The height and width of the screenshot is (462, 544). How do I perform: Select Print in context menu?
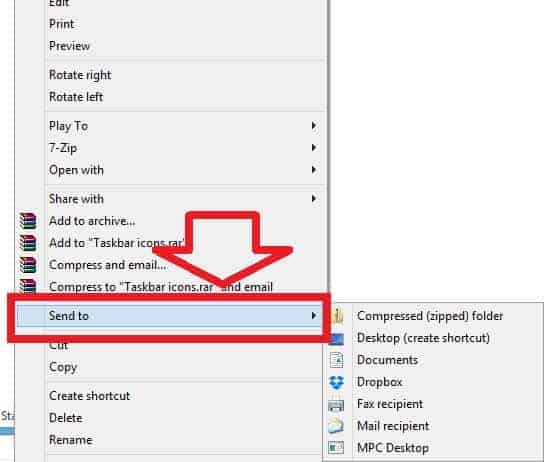click(61, 24)
